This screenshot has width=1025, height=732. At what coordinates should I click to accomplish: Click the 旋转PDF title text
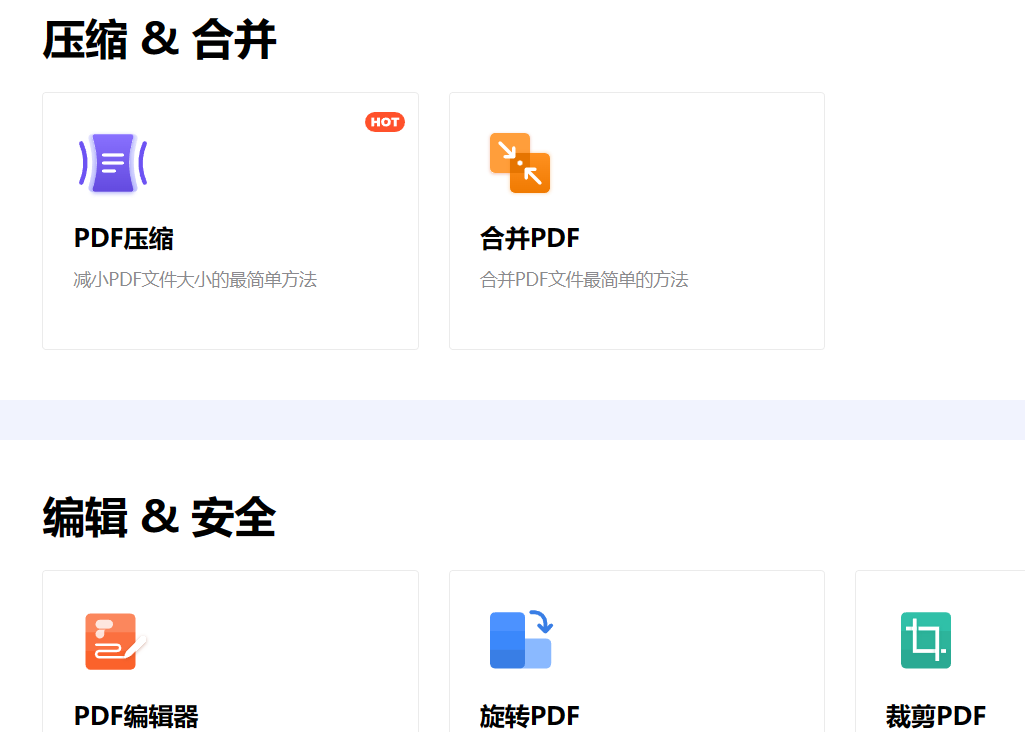tap(529, 715)
